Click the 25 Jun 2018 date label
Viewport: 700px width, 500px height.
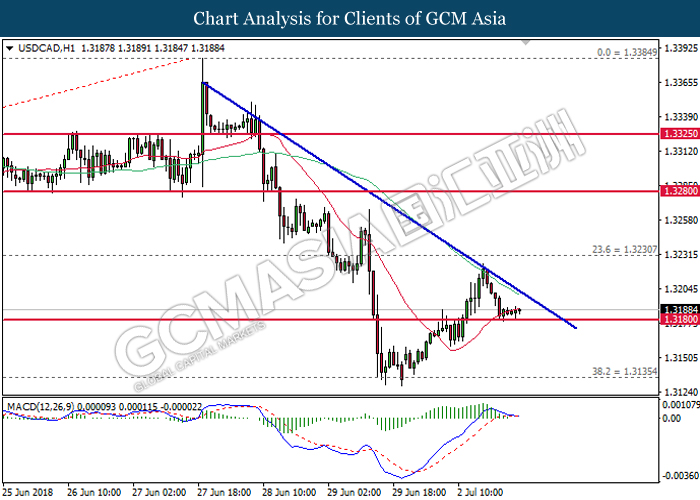28,492
